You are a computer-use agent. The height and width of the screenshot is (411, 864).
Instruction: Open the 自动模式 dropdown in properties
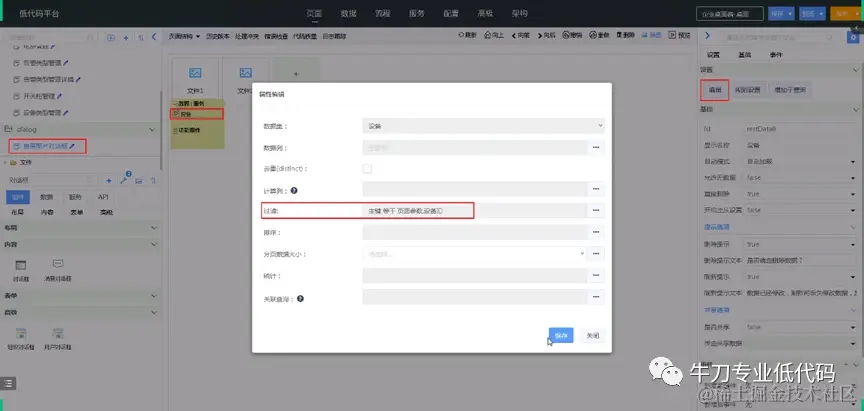(800, 161)
